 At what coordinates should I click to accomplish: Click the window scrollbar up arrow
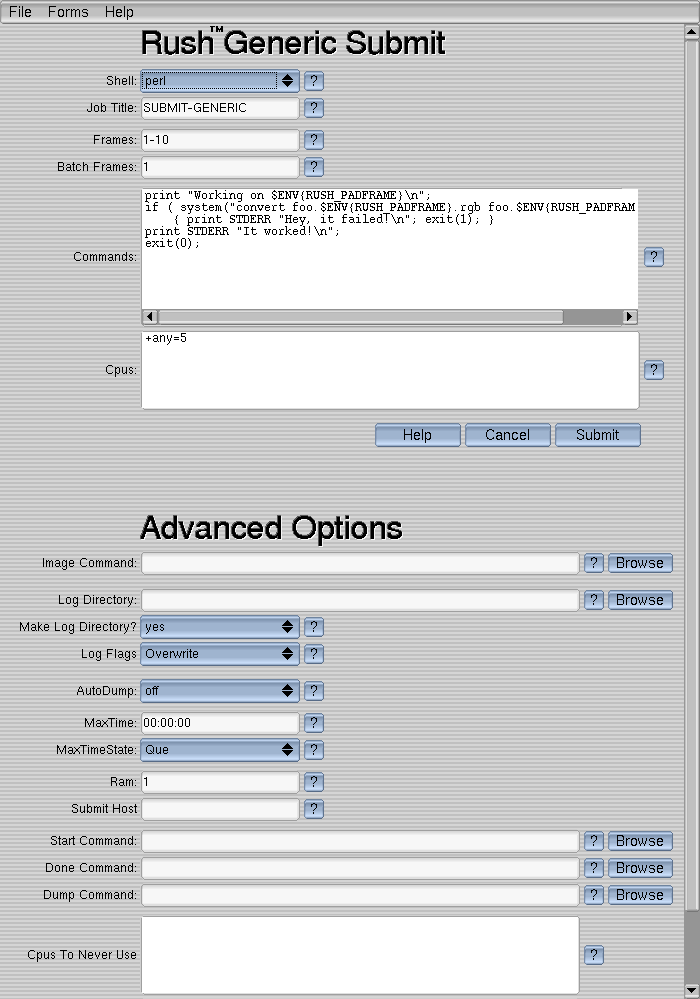tap(692, 31)
